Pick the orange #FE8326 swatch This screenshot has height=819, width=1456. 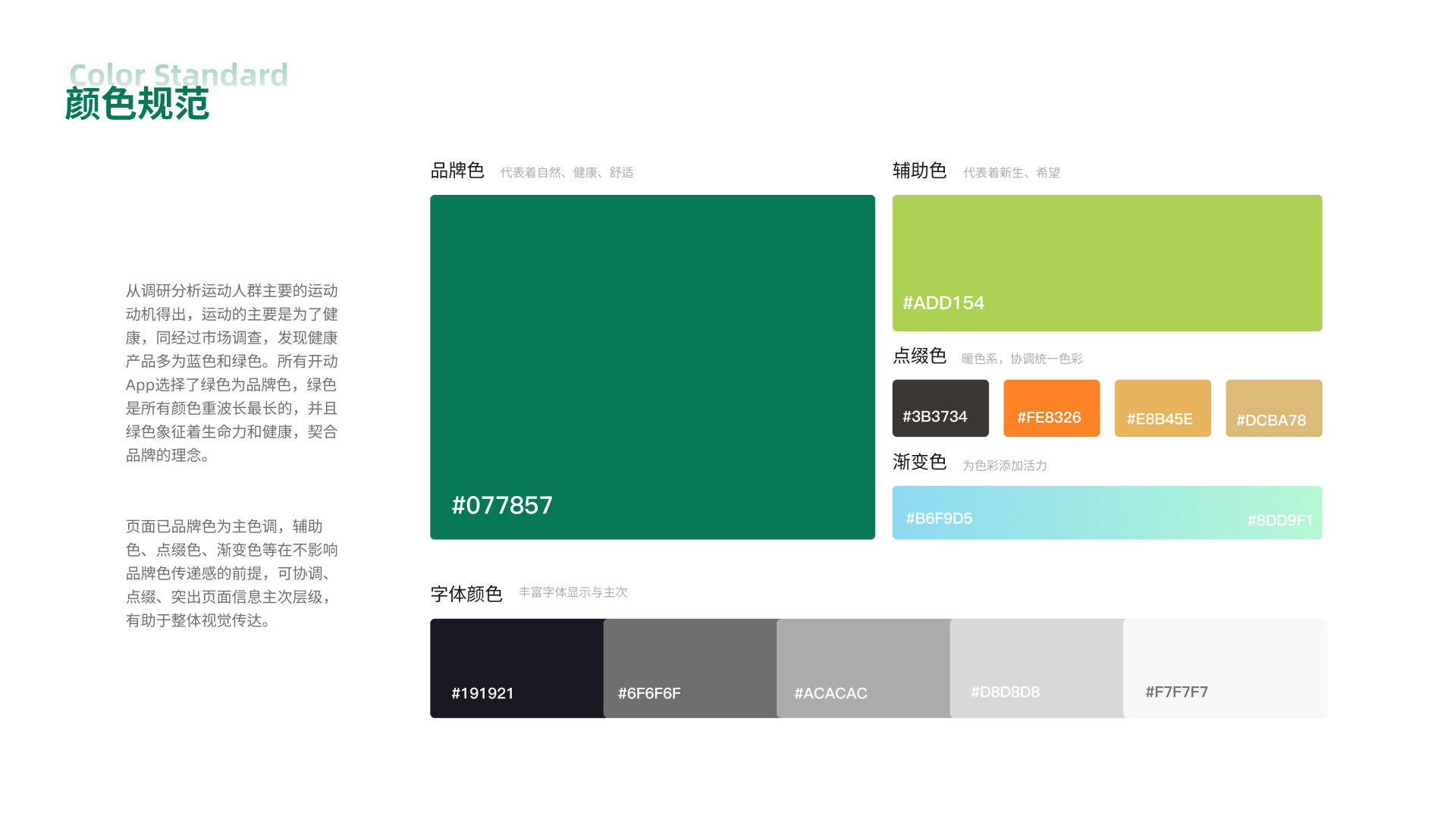pyautogui.click(x=1051, y=408)
